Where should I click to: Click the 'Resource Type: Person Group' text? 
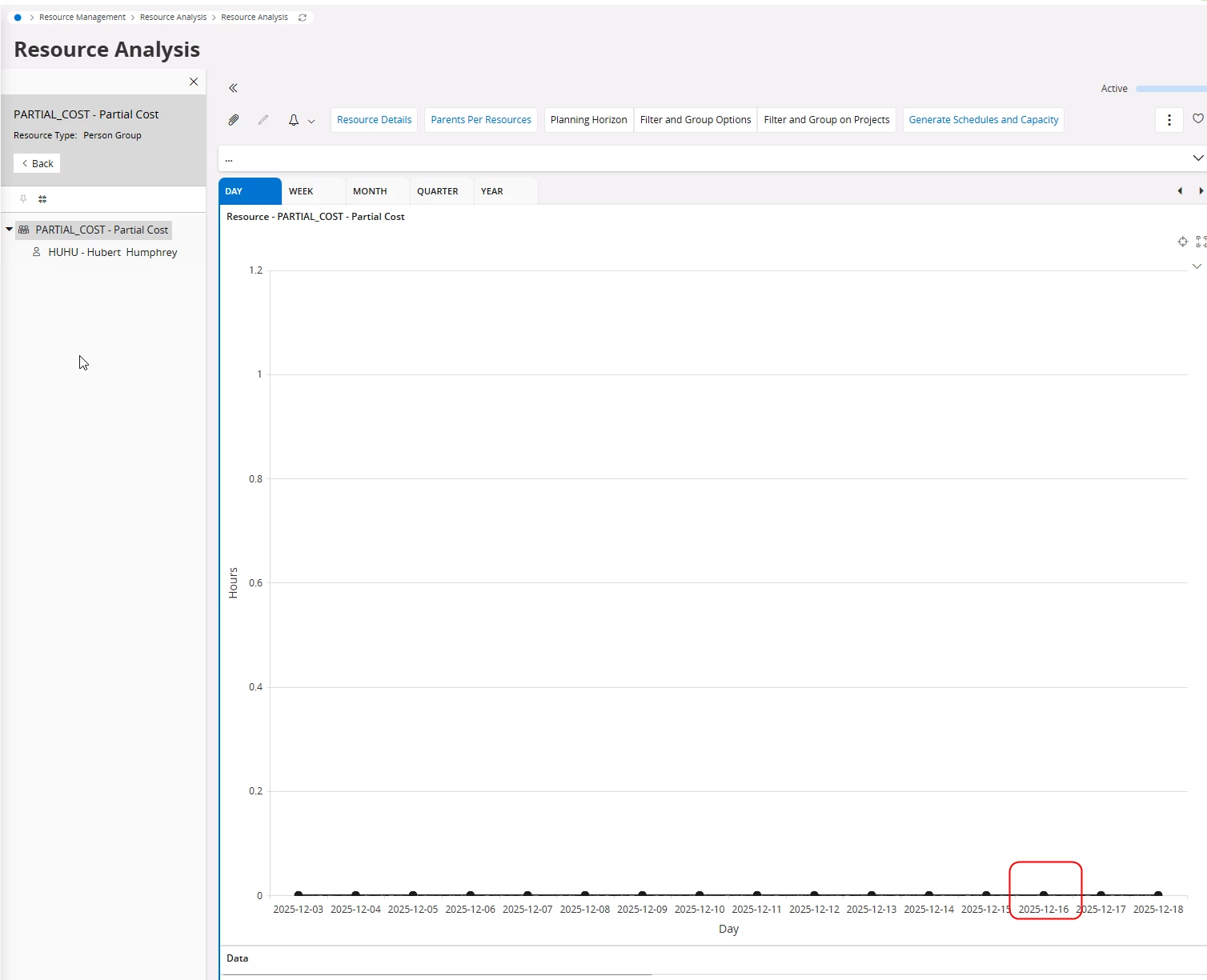pos(78,135)
